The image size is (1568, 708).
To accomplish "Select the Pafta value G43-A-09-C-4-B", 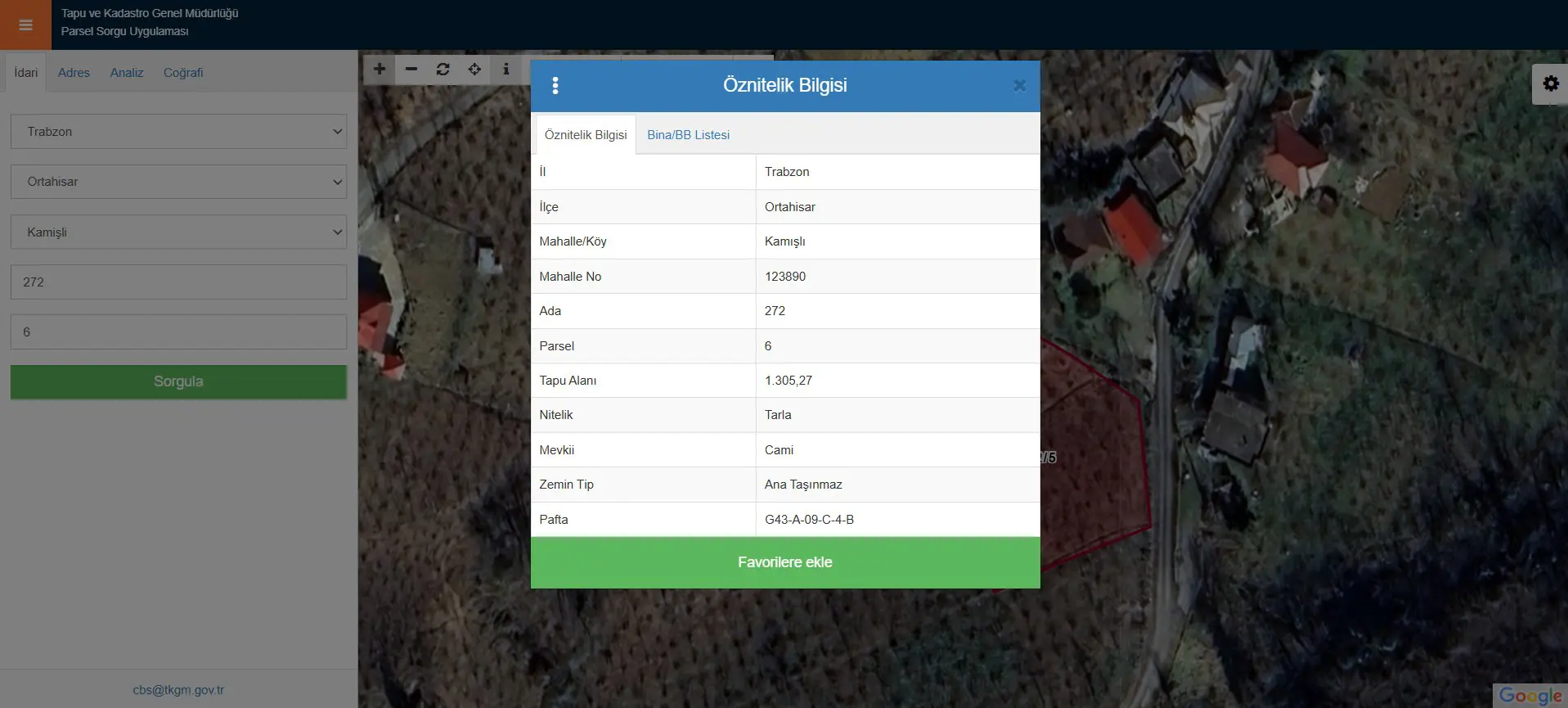I will tap(809, 520).
